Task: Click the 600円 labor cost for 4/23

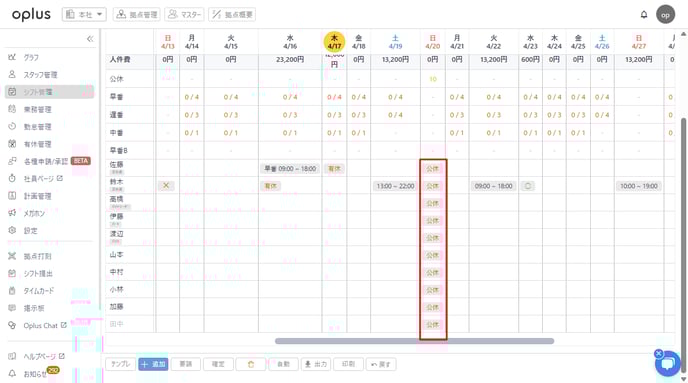Action: pyautogui.click(x=530, y=59)
